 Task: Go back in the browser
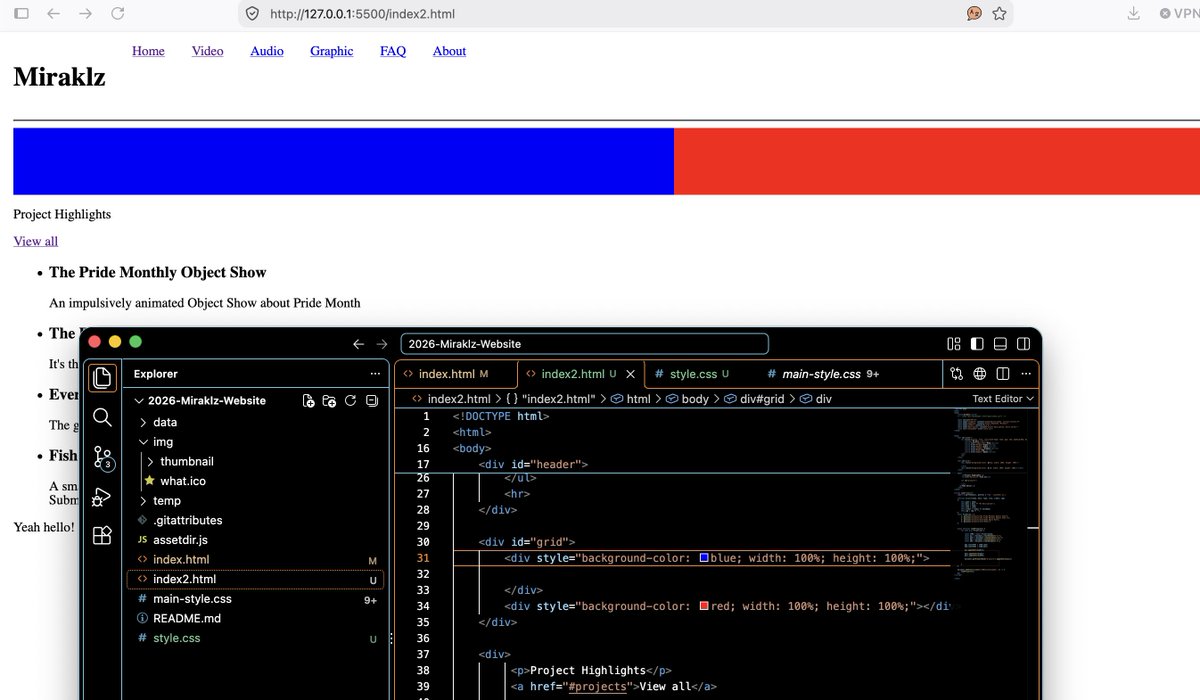pyautogui.click(x=54, y=13)
